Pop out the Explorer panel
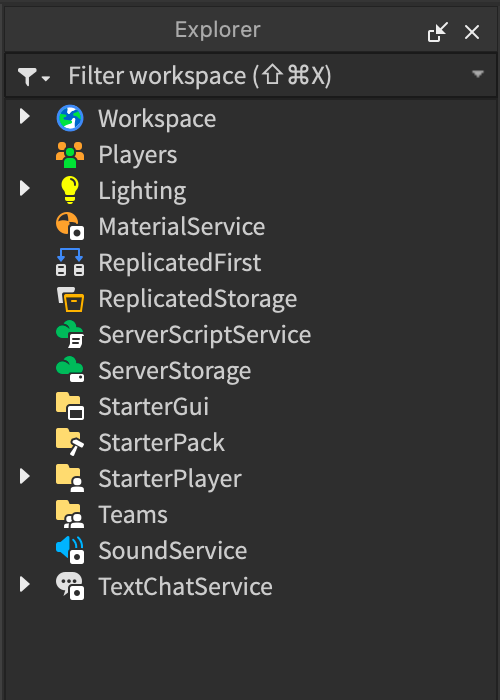The height and width of the screenshot is (700, 500). 438,32
